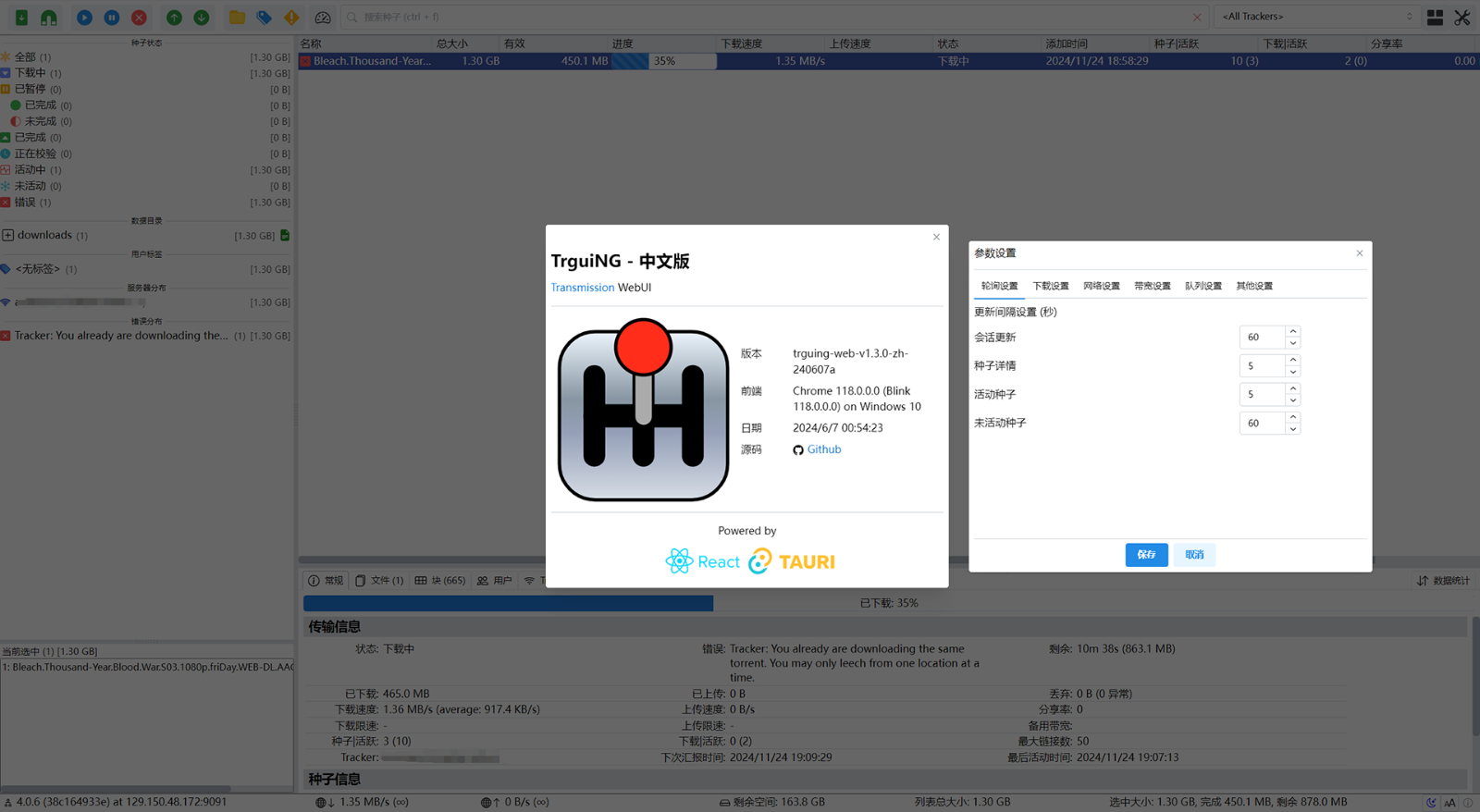Click the orange priority warning icon

coord(292,17)
